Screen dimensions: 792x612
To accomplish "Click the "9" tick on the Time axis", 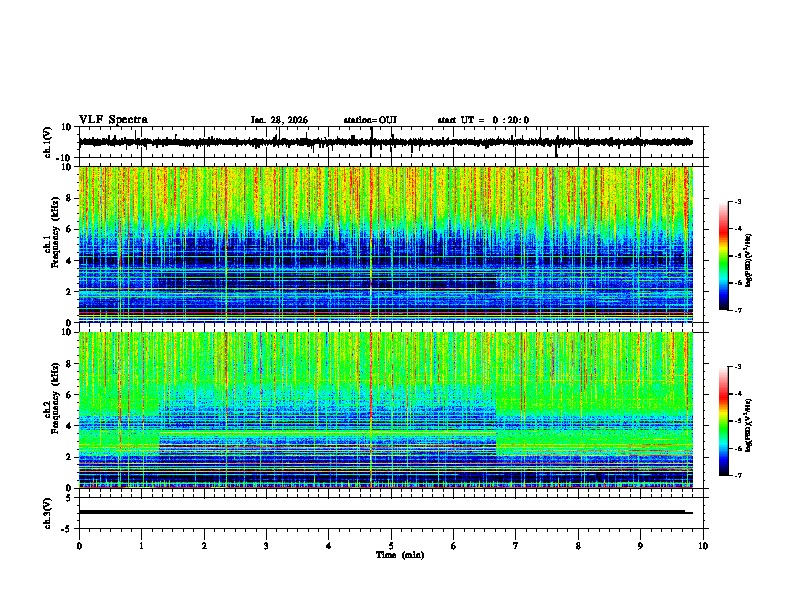I will tap(640, 546).
